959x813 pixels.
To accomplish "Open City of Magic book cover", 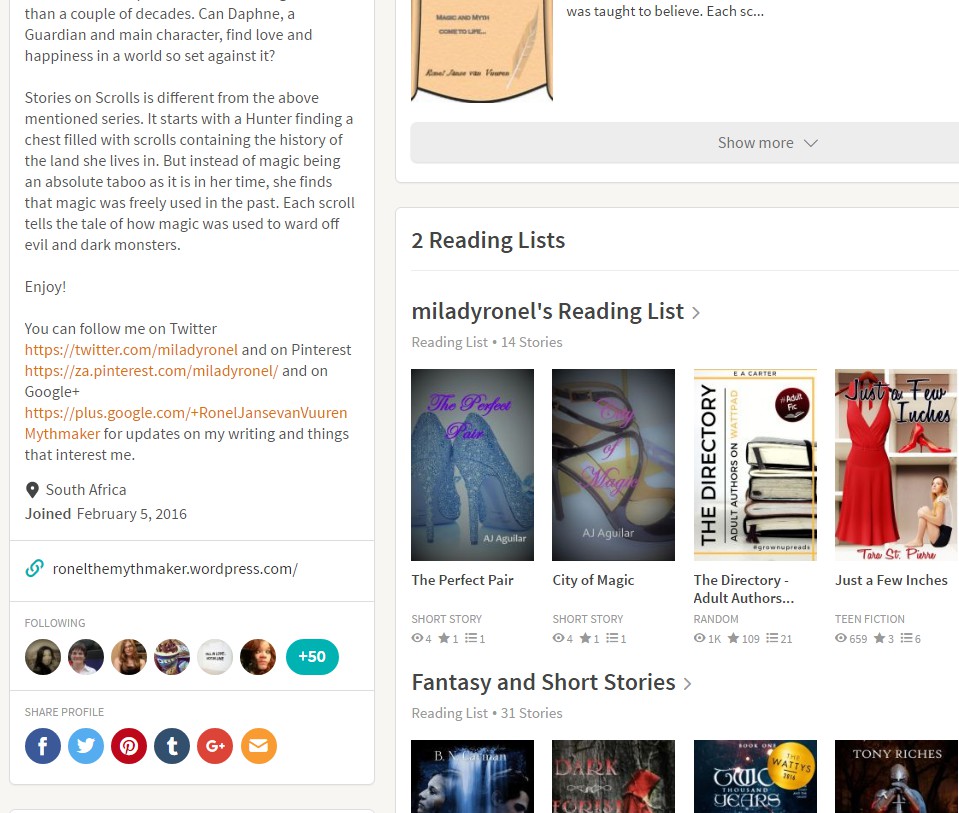I will click(x=613, y=465).
